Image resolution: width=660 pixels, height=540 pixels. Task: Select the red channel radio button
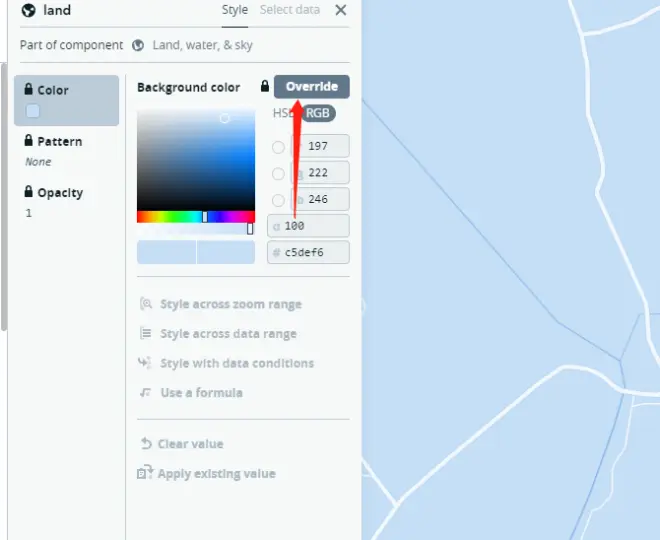pos(278,147)
